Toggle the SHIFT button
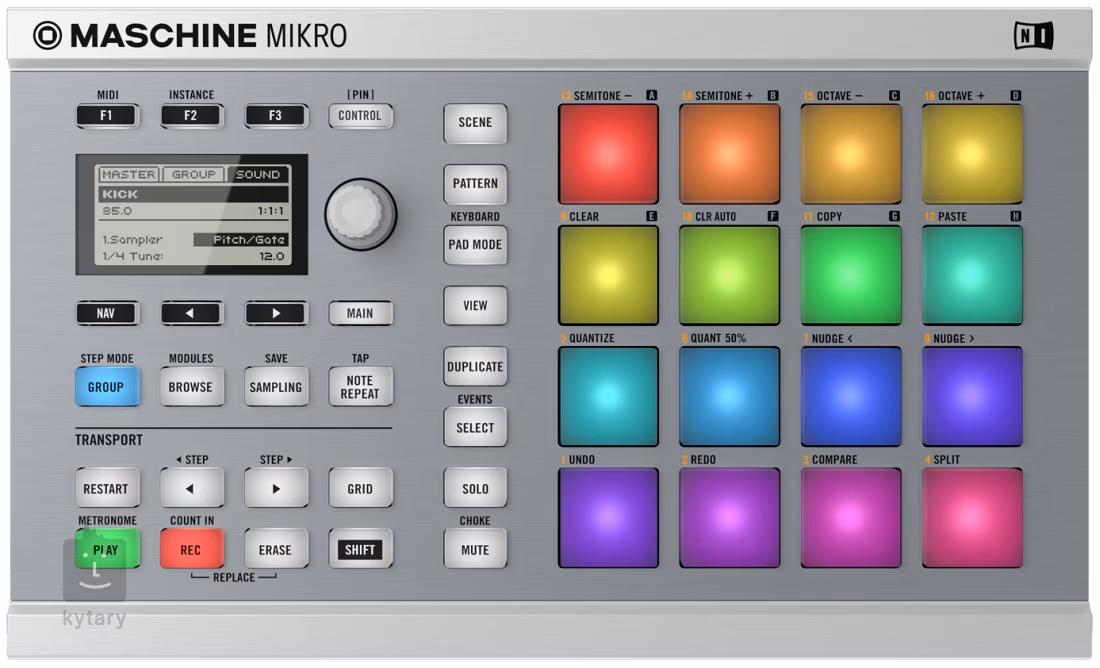The image size is (1100, 668). [360, 550]
